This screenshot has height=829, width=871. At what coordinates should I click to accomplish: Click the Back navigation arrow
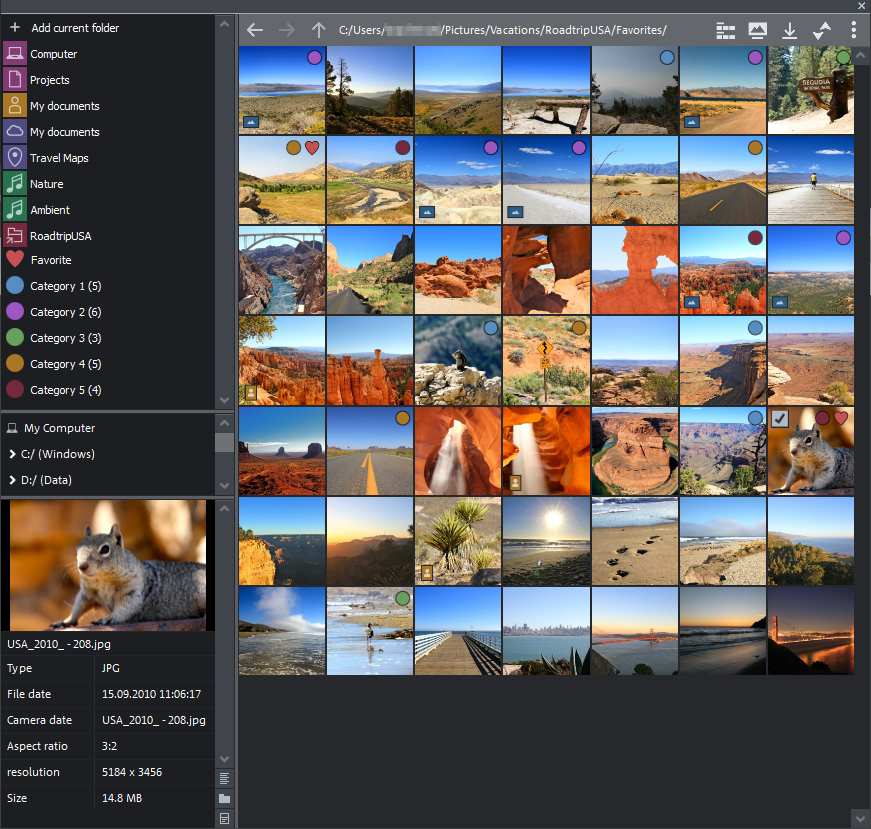click(x=255, y=30)
